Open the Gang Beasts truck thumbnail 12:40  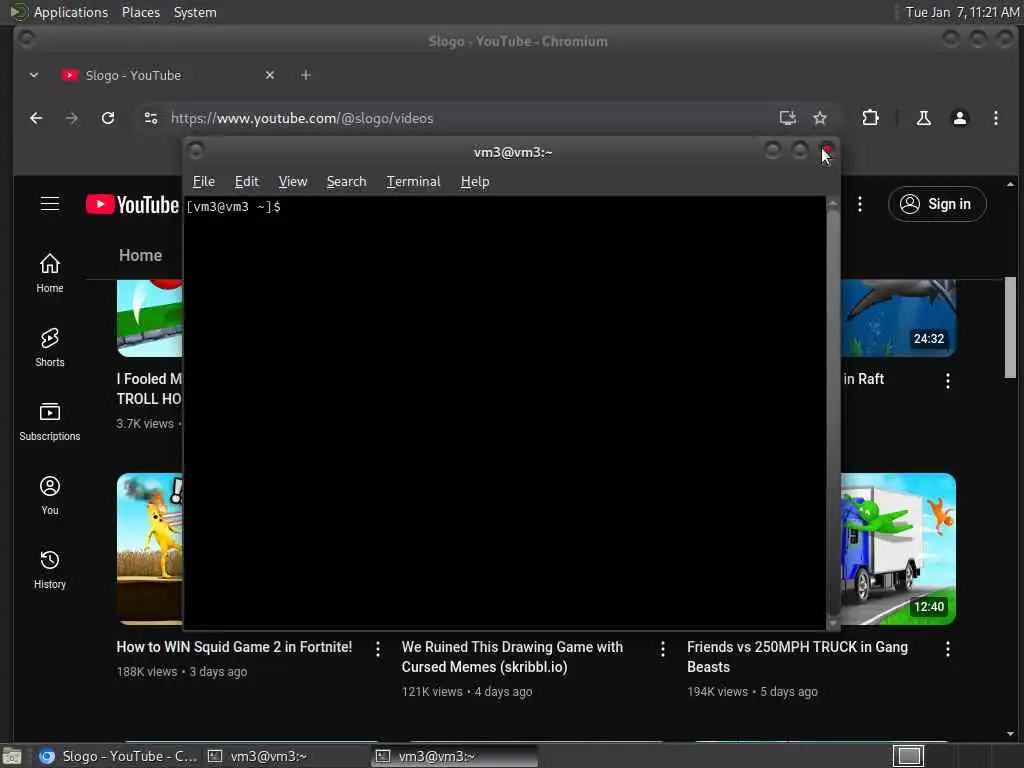tap(898, 549)
